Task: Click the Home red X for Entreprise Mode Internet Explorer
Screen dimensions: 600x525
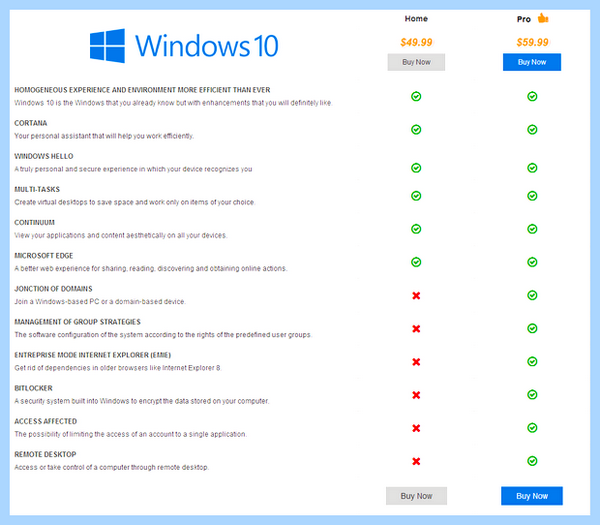Action: coord(416,362)
